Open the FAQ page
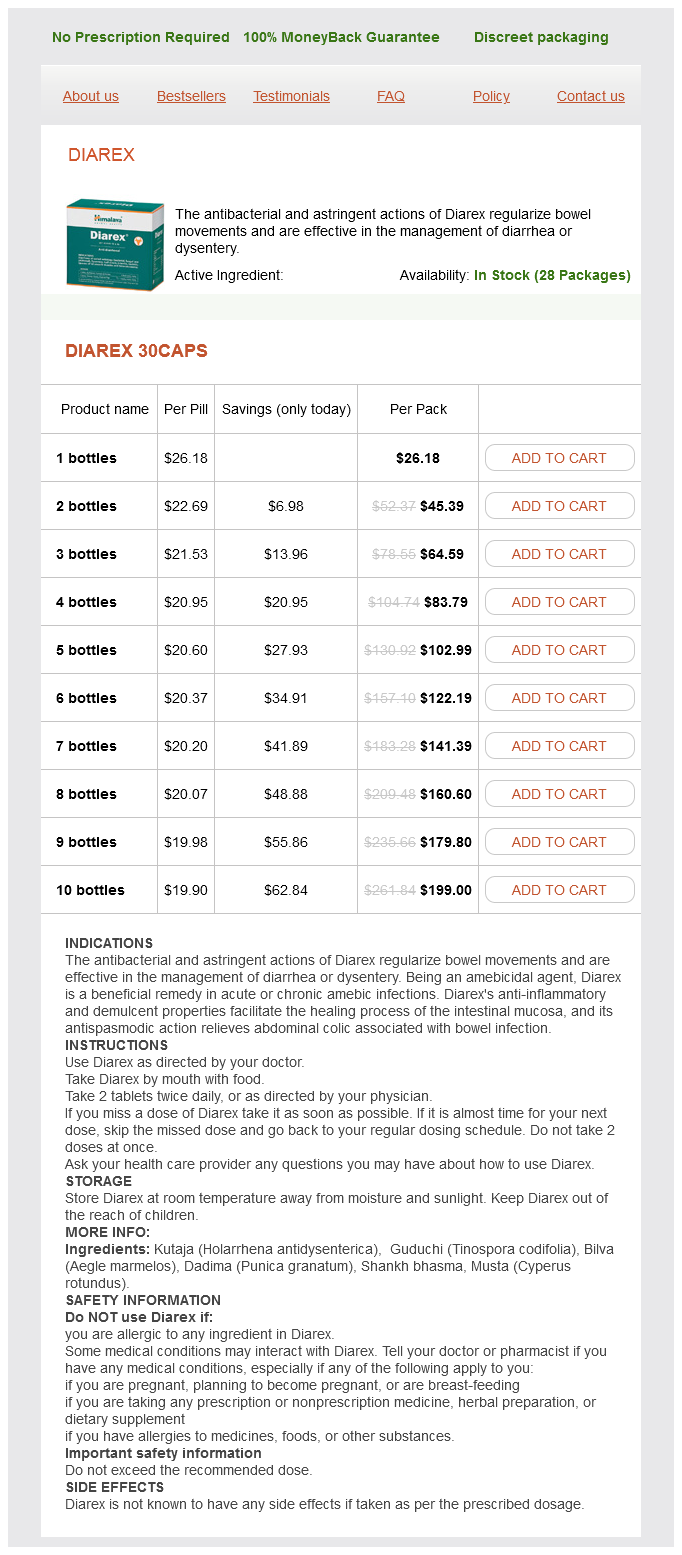 [391, 96]
